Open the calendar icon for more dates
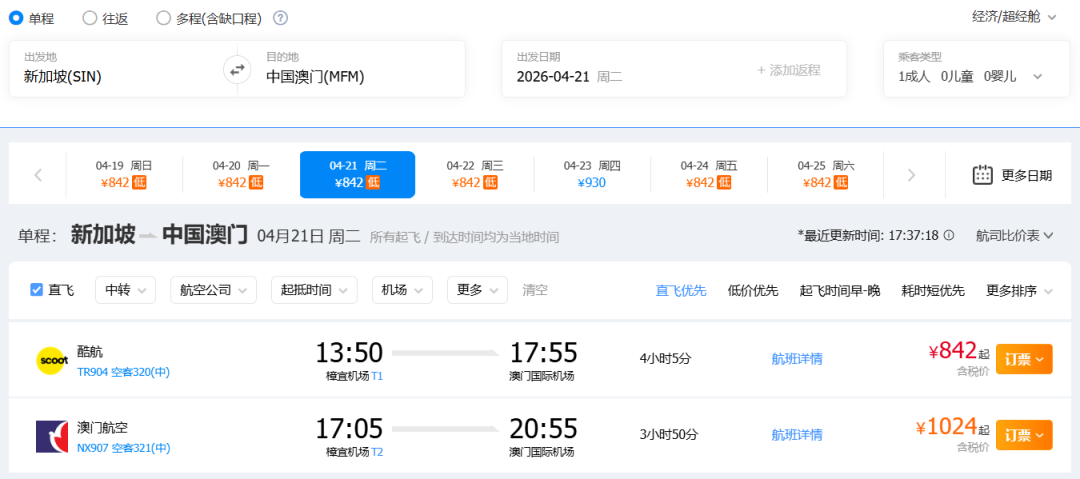The height and width of the screenshot is (479, 1080). tap(983, 175)
